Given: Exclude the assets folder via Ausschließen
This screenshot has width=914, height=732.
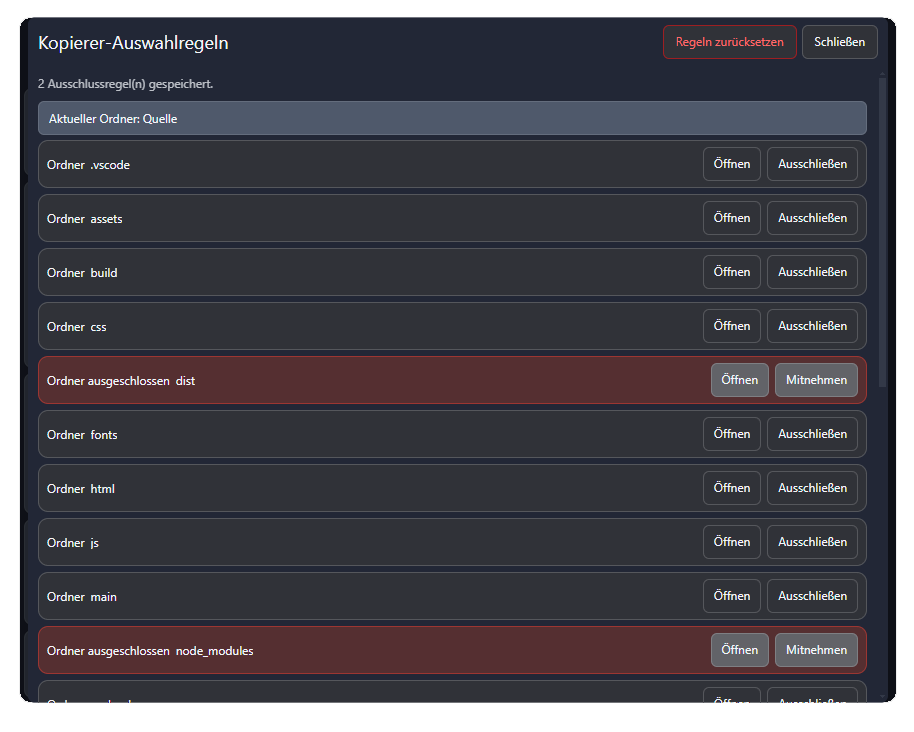Looking at the screenshot, I should [812, 218].
